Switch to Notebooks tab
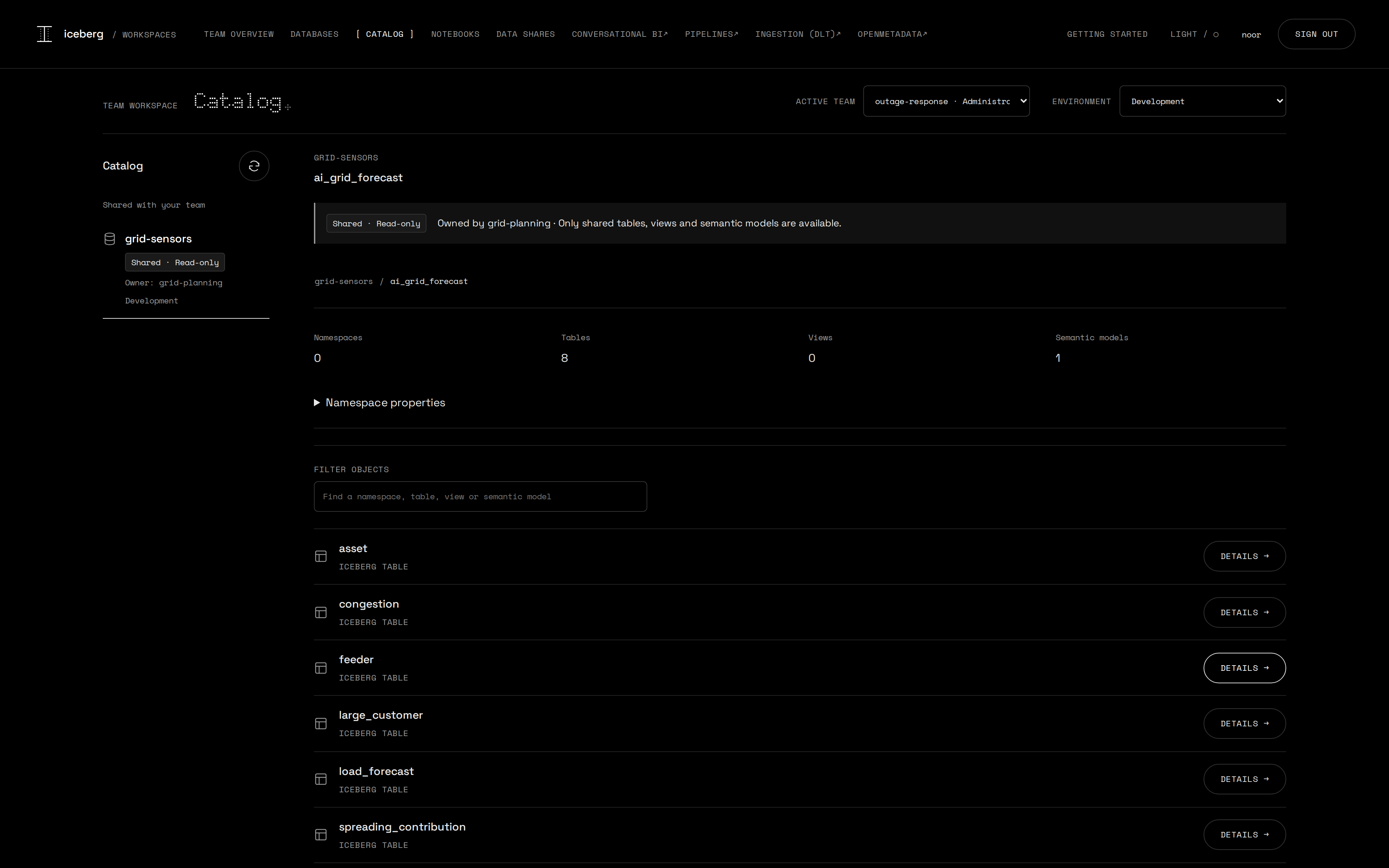The image size is (1389, 868). click(x=455, y=34)
